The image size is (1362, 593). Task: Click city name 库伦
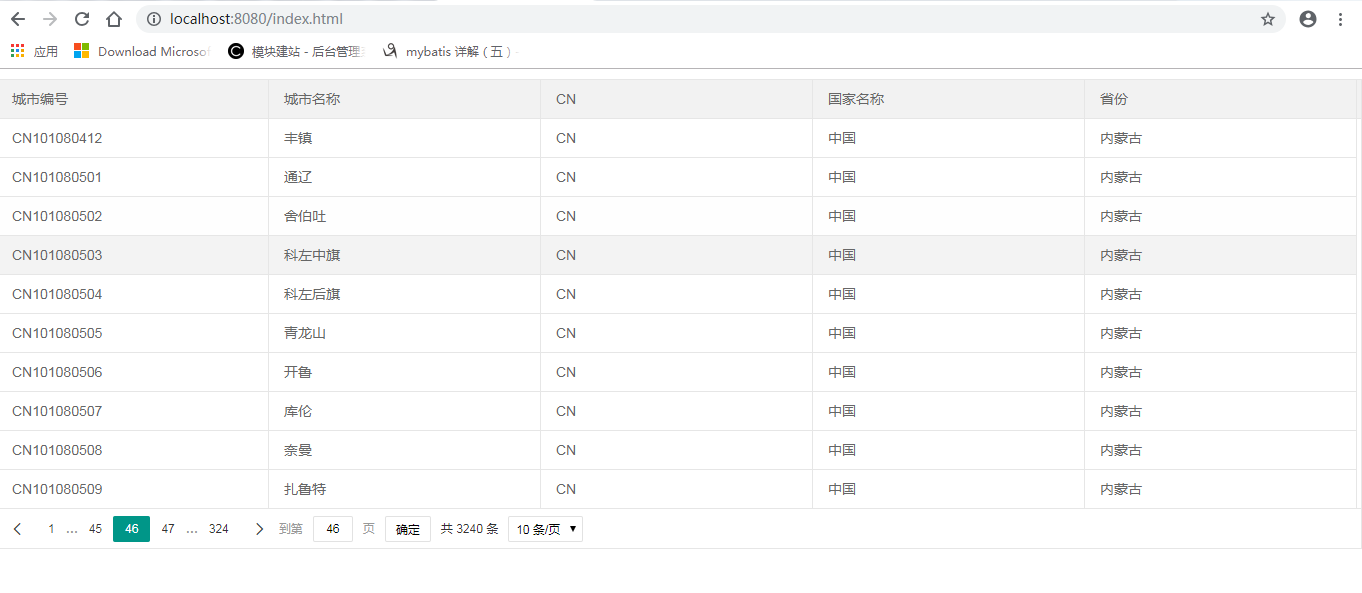298,411
